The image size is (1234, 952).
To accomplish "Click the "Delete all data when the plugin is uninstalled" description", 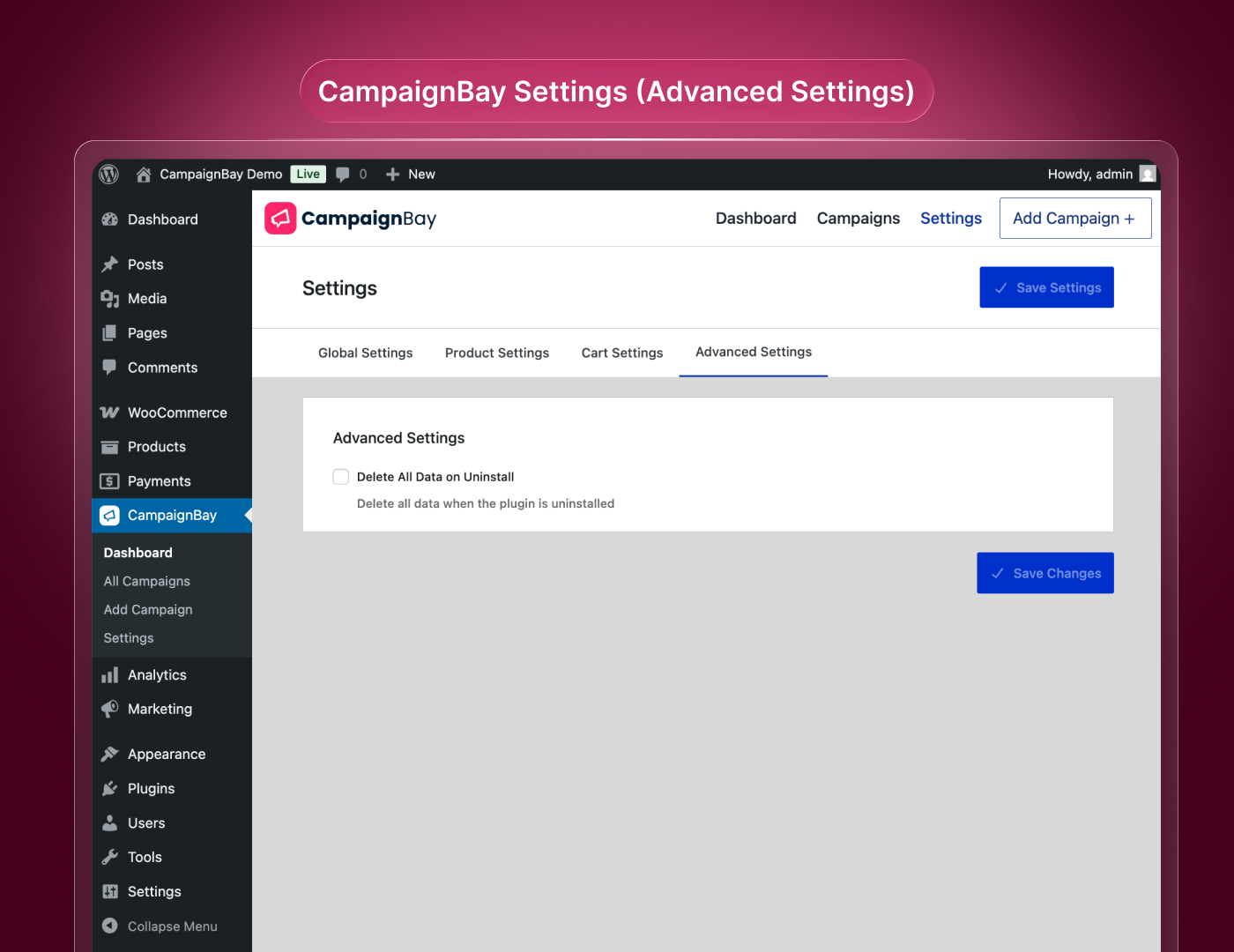I will click(486, 504).
